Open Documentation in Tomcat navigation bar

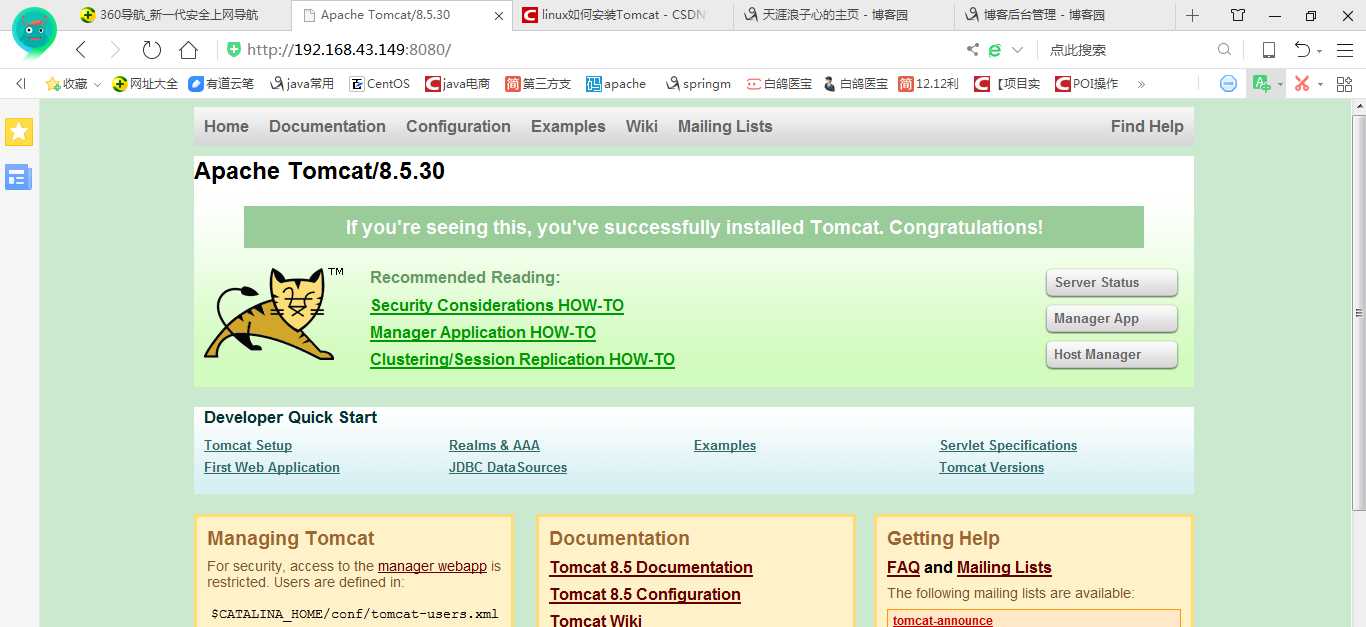(x=327, y=126)
